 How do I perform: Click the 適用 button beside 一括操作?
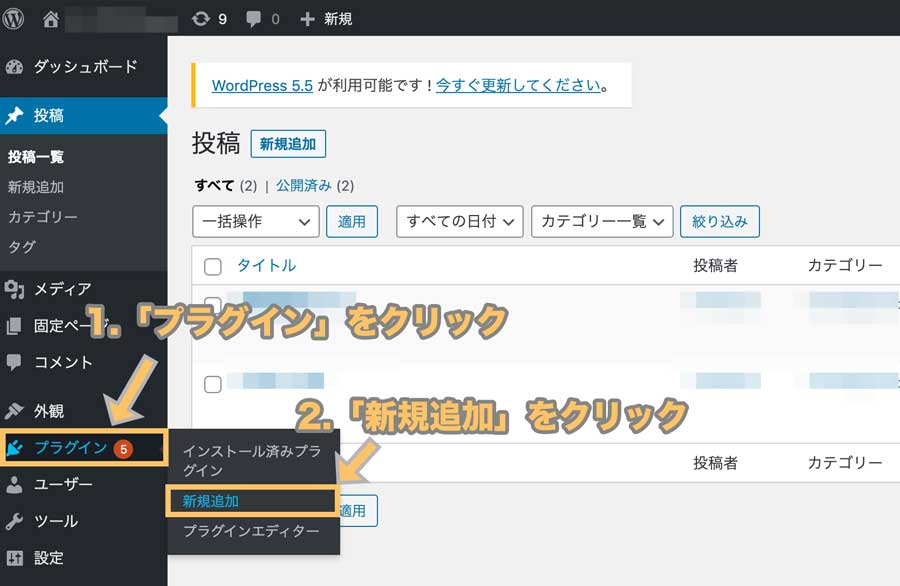click(x=352, y=222)
